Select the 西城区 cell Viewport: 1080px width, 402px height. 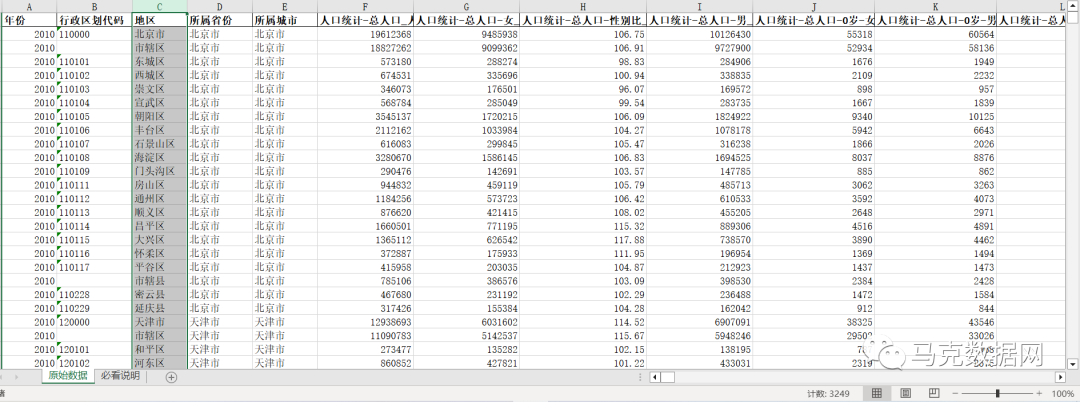(160, 75)
